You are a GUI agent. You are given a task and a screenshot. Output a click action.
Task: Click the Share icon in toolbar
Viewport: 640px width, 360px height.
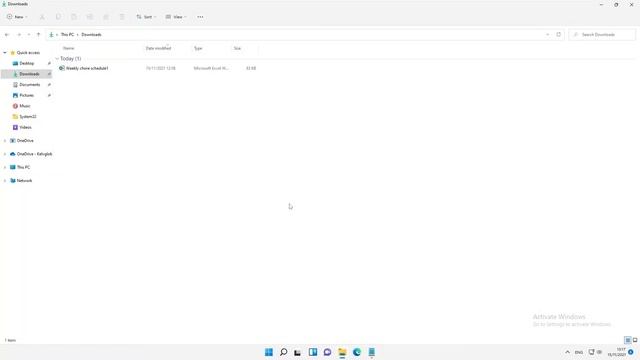pos(106,17)
